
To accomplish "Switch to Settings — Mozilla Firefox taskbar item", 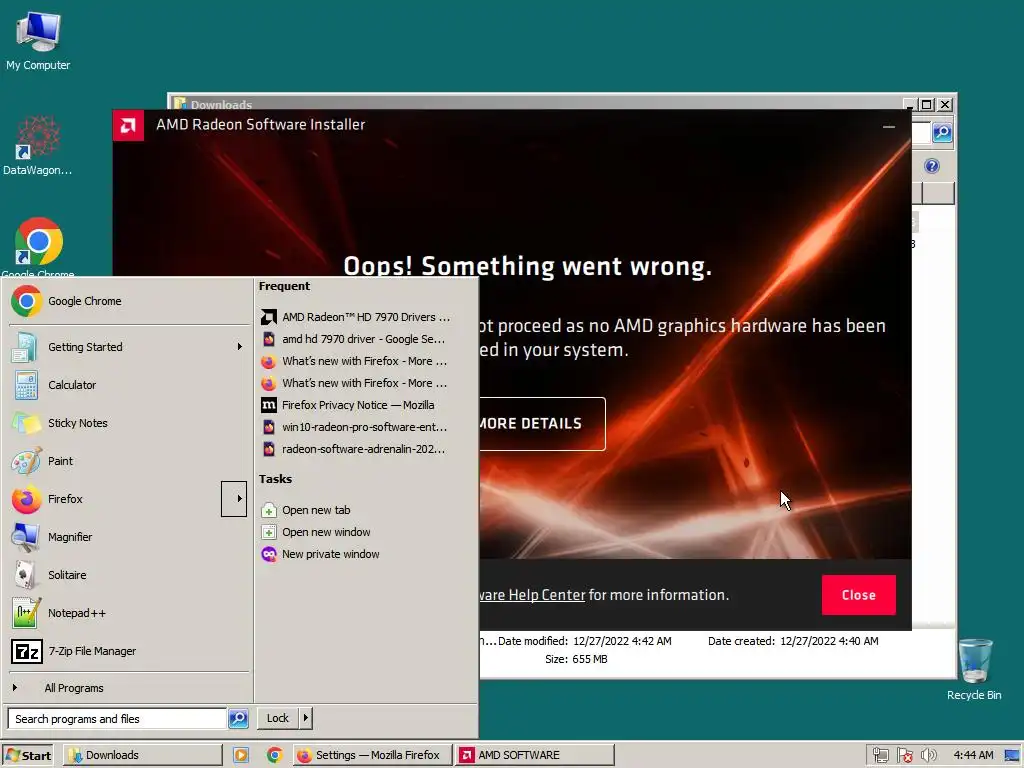I will [x=372, y=756].
